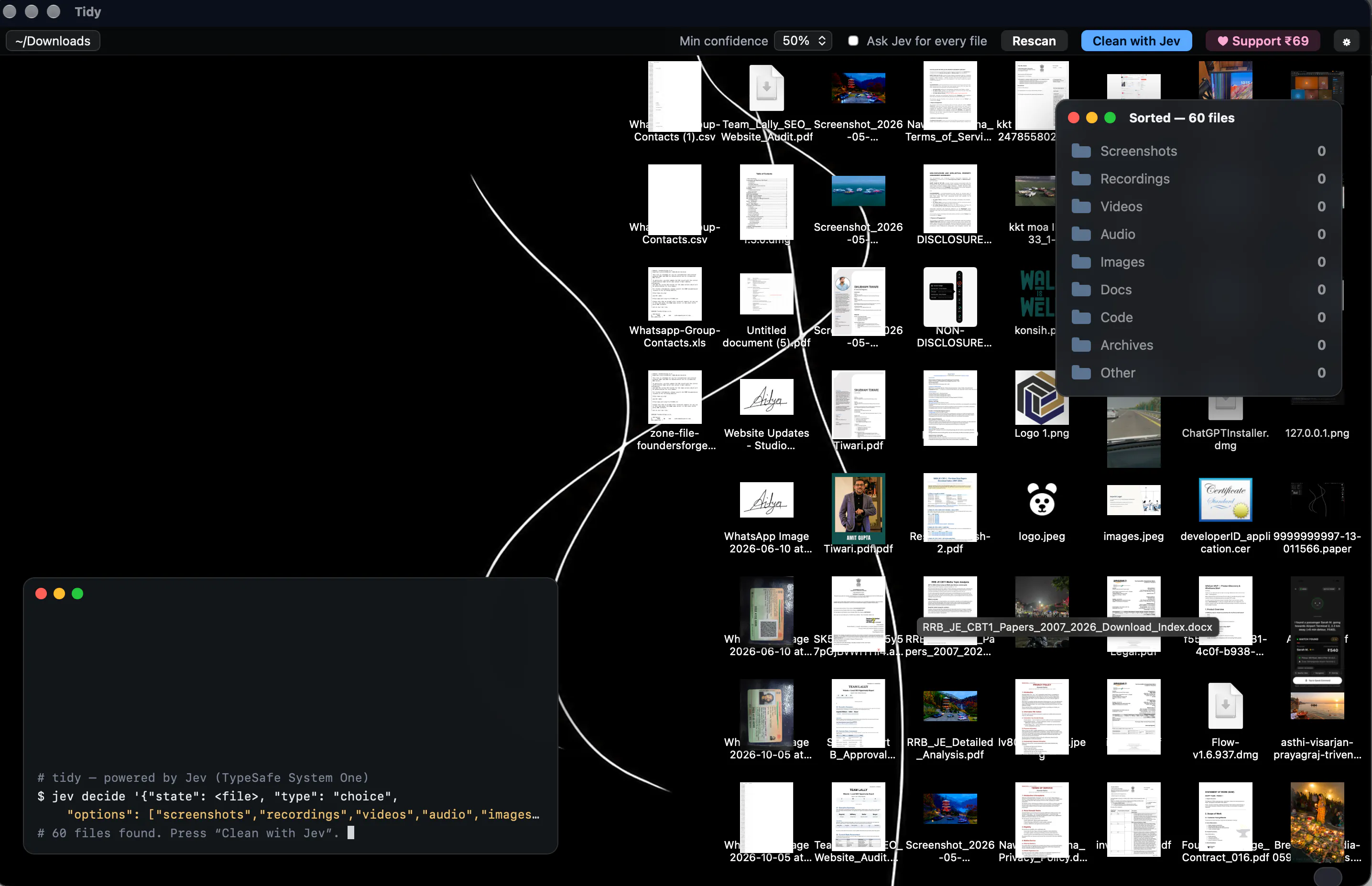Select the NON-DISCLOSURE file with dark thumbnail
Screen dimensions: 1372x886
pos(950,297)
